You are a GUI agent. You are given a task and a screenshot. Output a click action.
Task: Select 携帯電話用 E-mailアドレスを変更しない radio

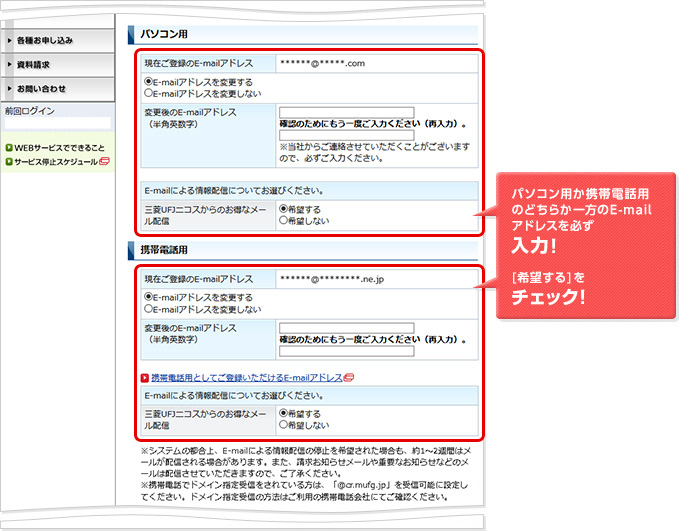pos(149,309)
